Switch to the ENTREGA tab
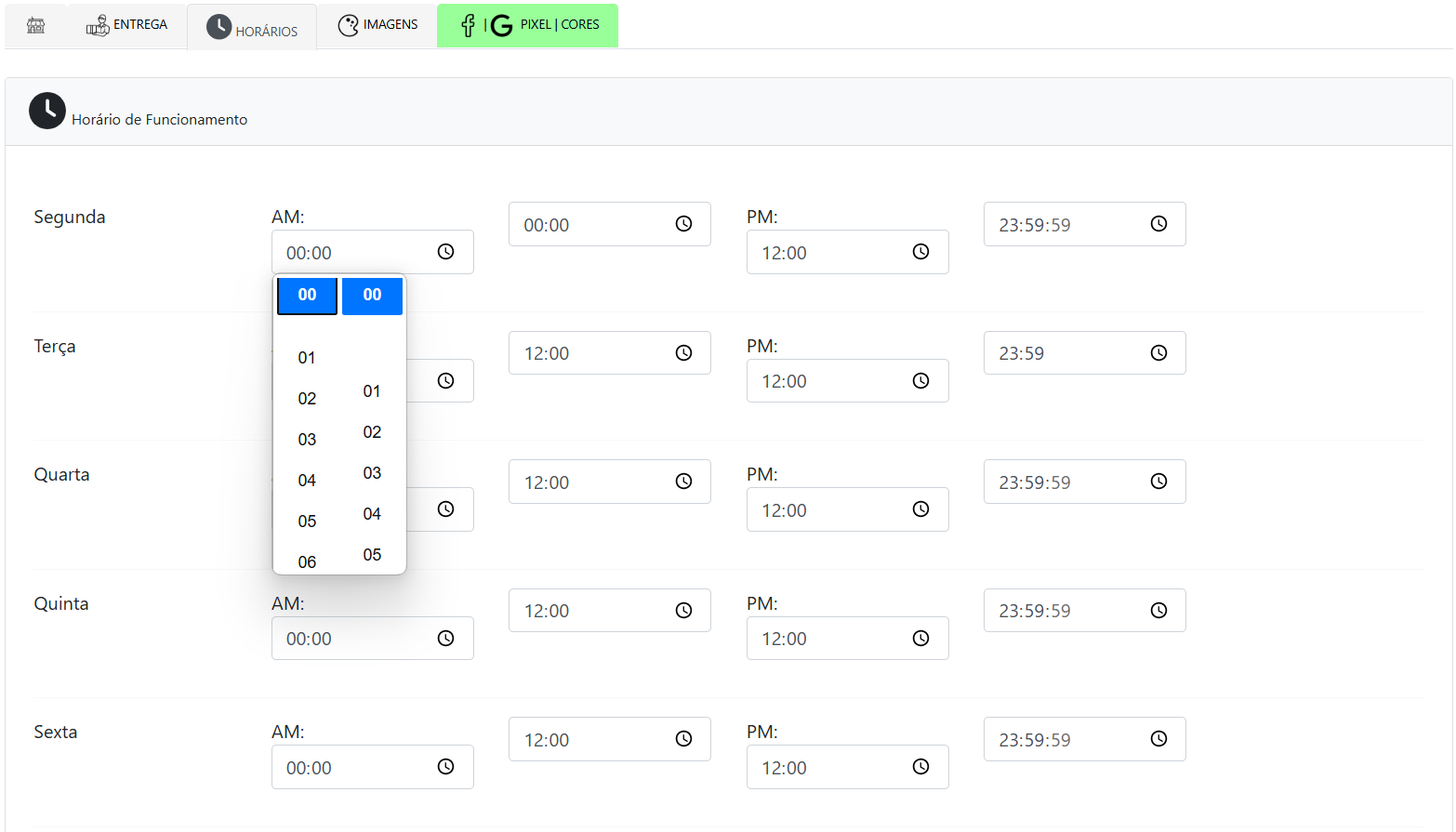Viewport: 1456px width, 832px height. click(127, 25)
